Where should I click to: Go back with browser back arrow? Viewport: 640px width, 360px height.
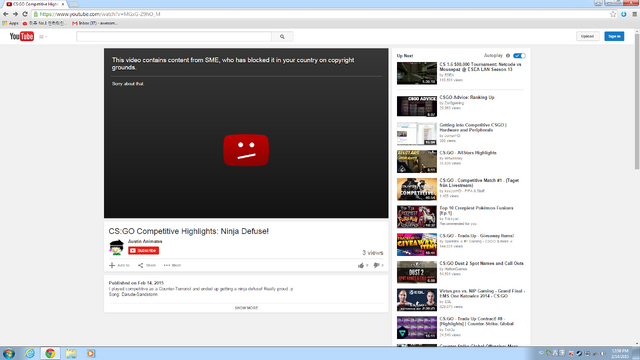coord(6,14)
